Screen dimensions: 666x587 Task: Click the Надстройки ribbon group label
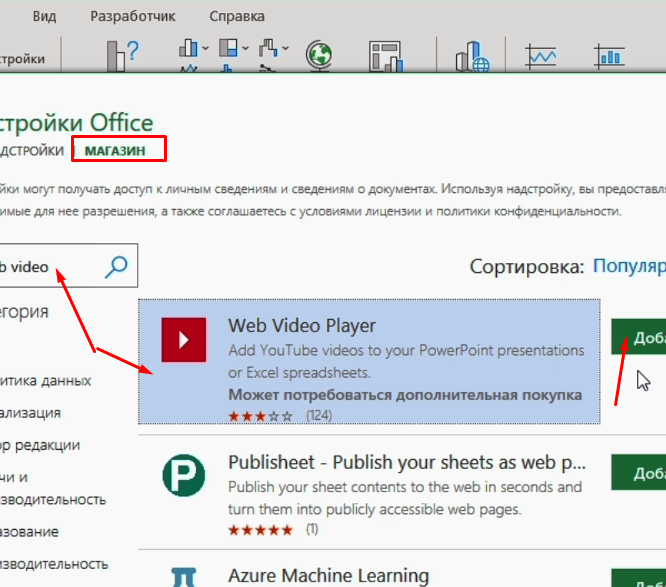(x=22, y=59)
